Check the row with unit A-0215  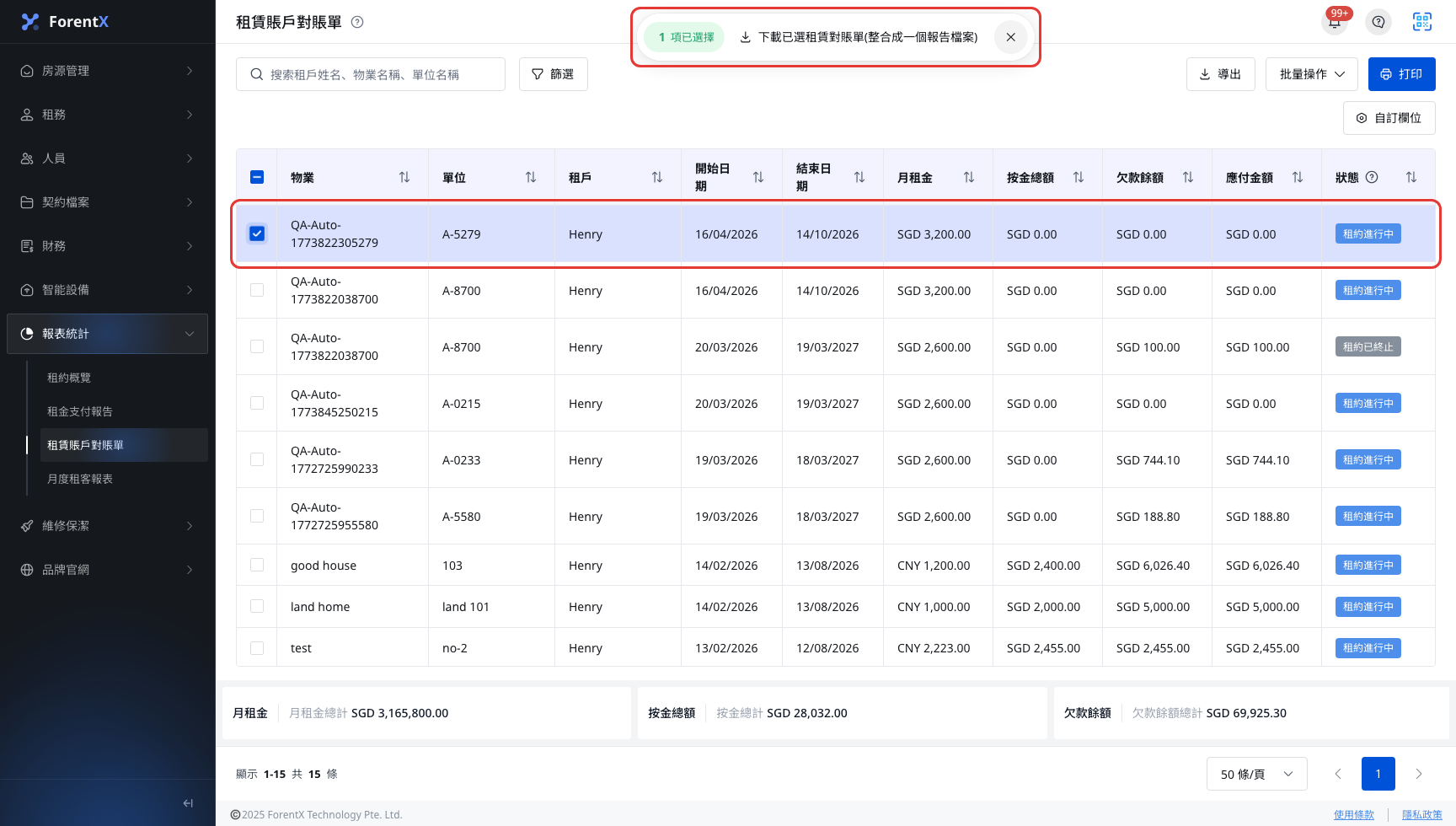coord(257,403)
